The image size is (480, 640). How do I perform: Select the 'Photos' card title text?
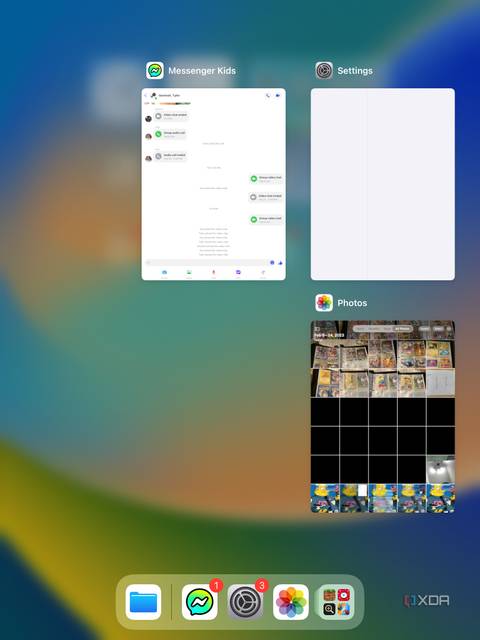pos(352,303)
